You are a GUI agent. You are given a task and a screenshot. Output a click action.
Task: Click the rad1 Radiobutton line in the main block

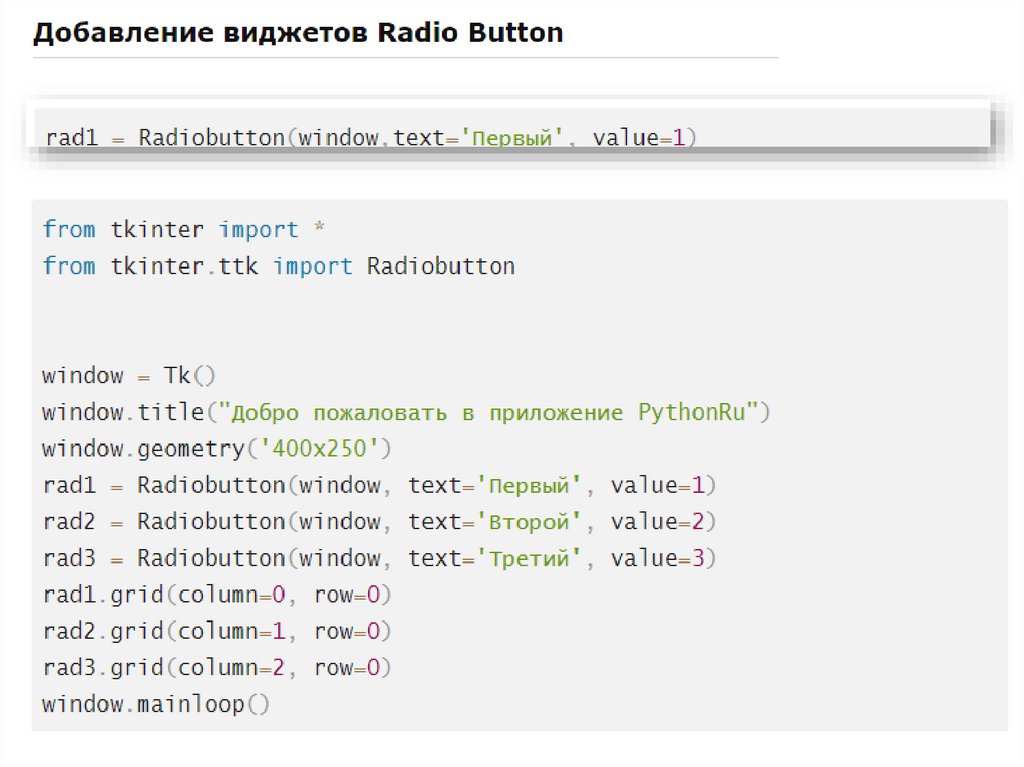[x=379, y=485]
